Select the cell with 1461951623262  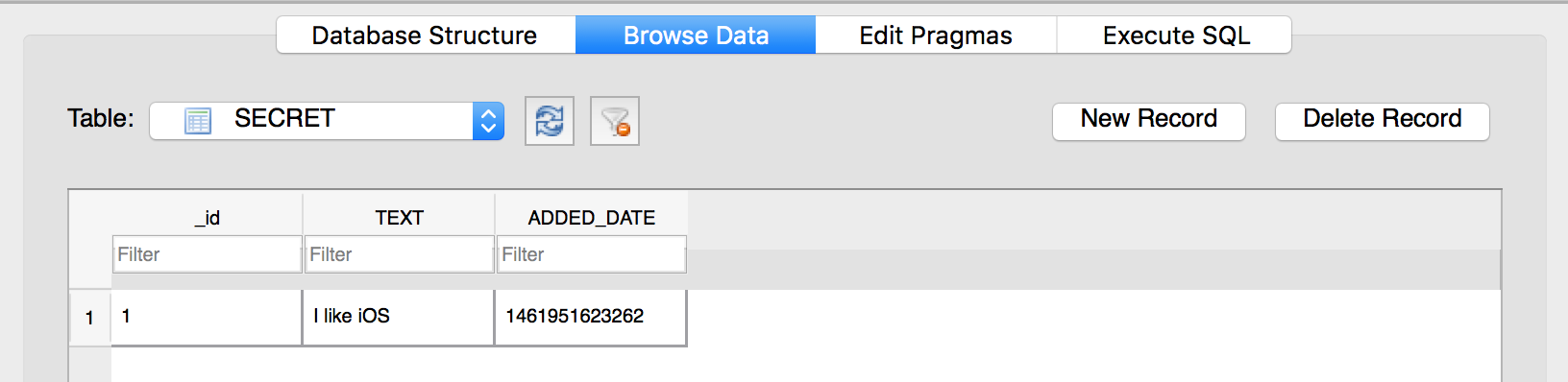click(x=591, y=317)
